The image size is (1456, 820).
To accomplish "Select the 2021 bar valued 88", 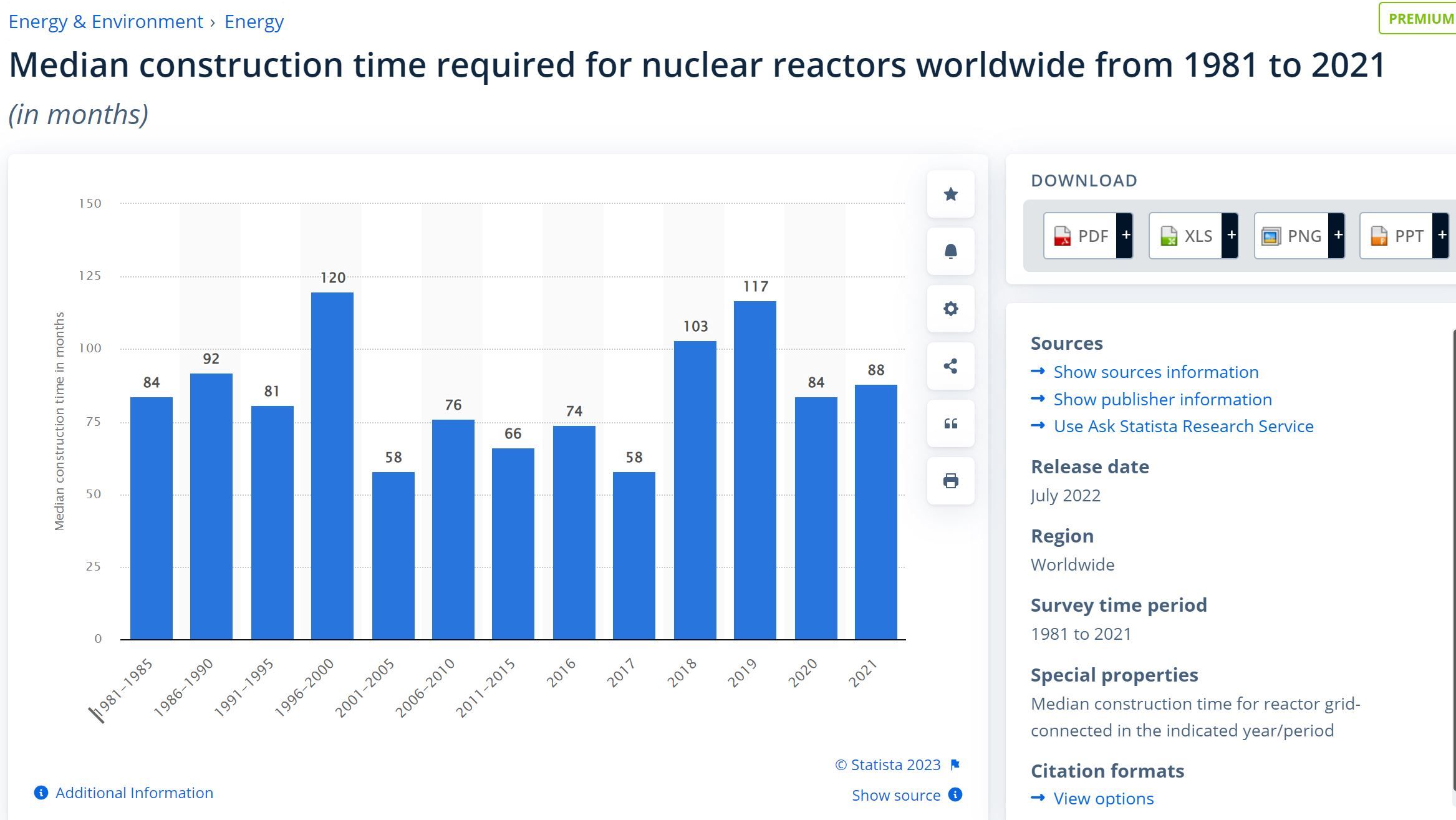I will click(876, 512).
